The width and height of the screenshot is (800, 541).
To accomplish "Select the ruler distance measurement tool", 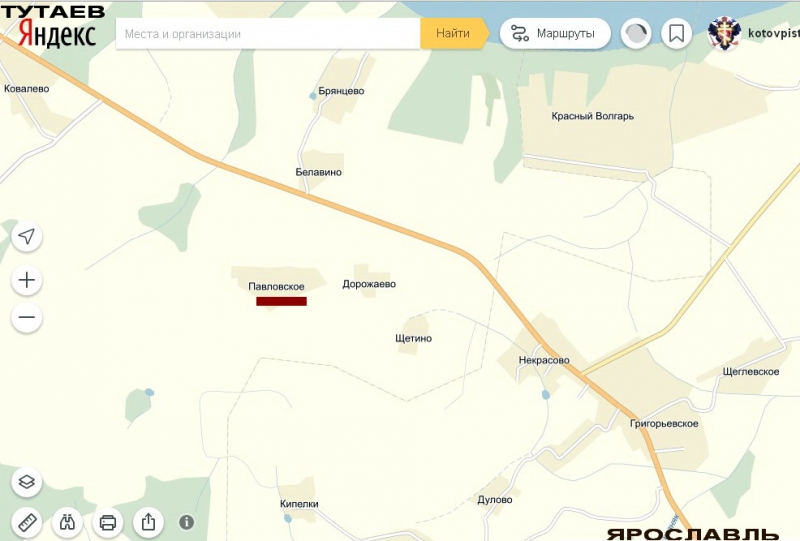I will coord(27,521).
